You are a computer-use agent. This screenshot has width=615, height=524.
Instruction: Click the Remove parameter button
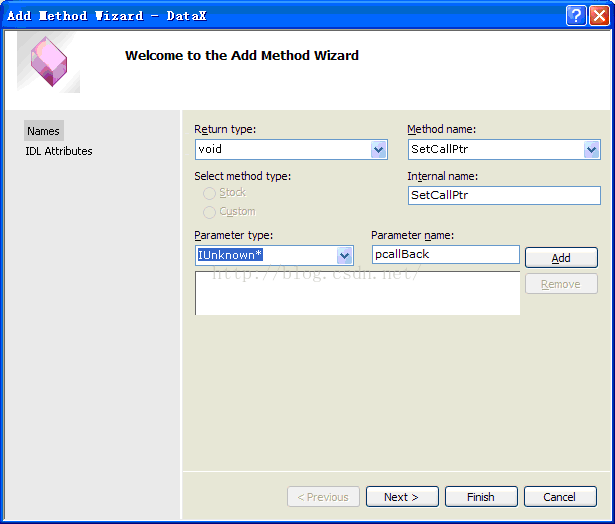[x=561, y=284]
